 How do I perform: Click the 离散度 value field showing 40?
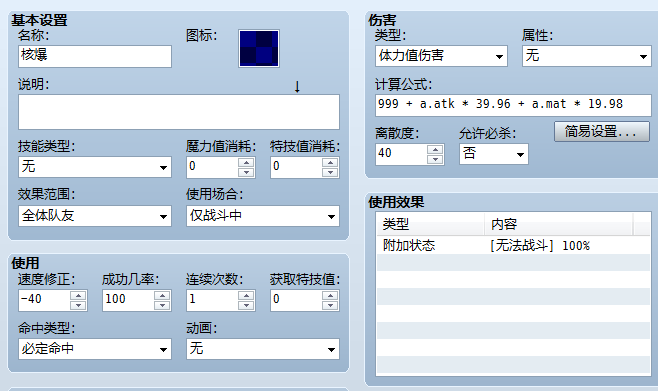pos(401,154)
